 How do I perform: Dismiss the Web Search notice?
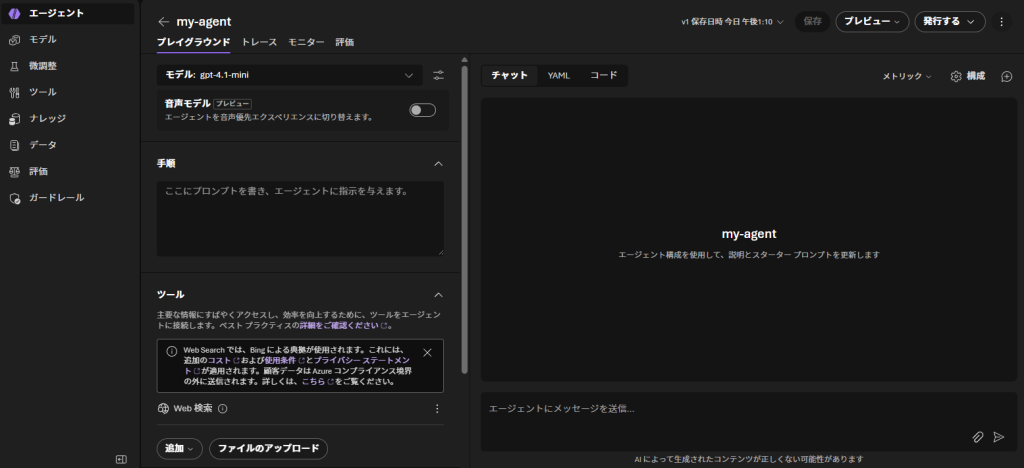(428, 352)
